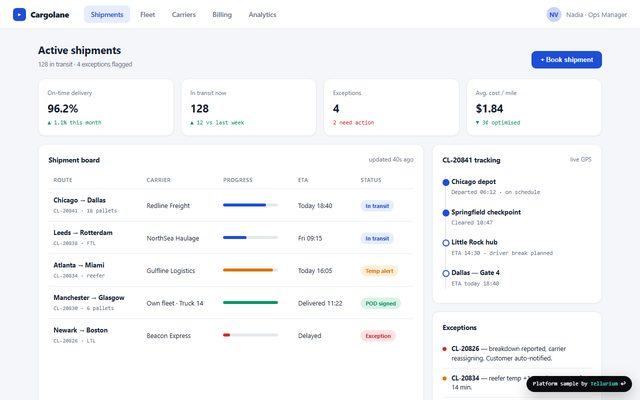Click the Exception status badge
This screenshot has width=640, height=400.
click(378, 336)
